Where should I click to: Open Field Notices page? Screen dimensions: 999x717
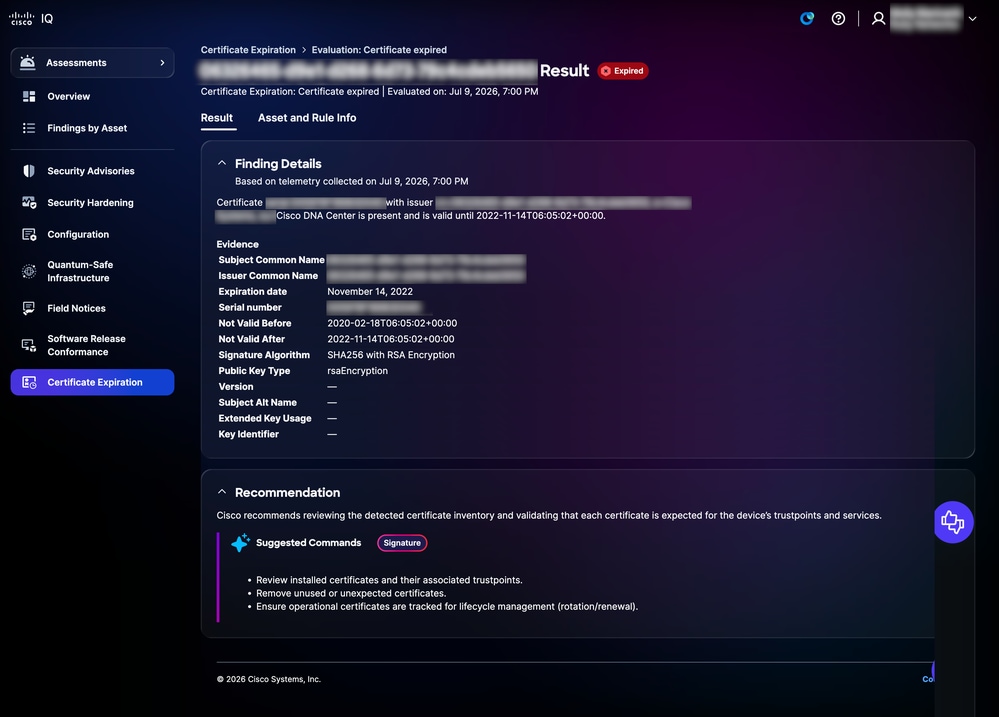[76, 308]
